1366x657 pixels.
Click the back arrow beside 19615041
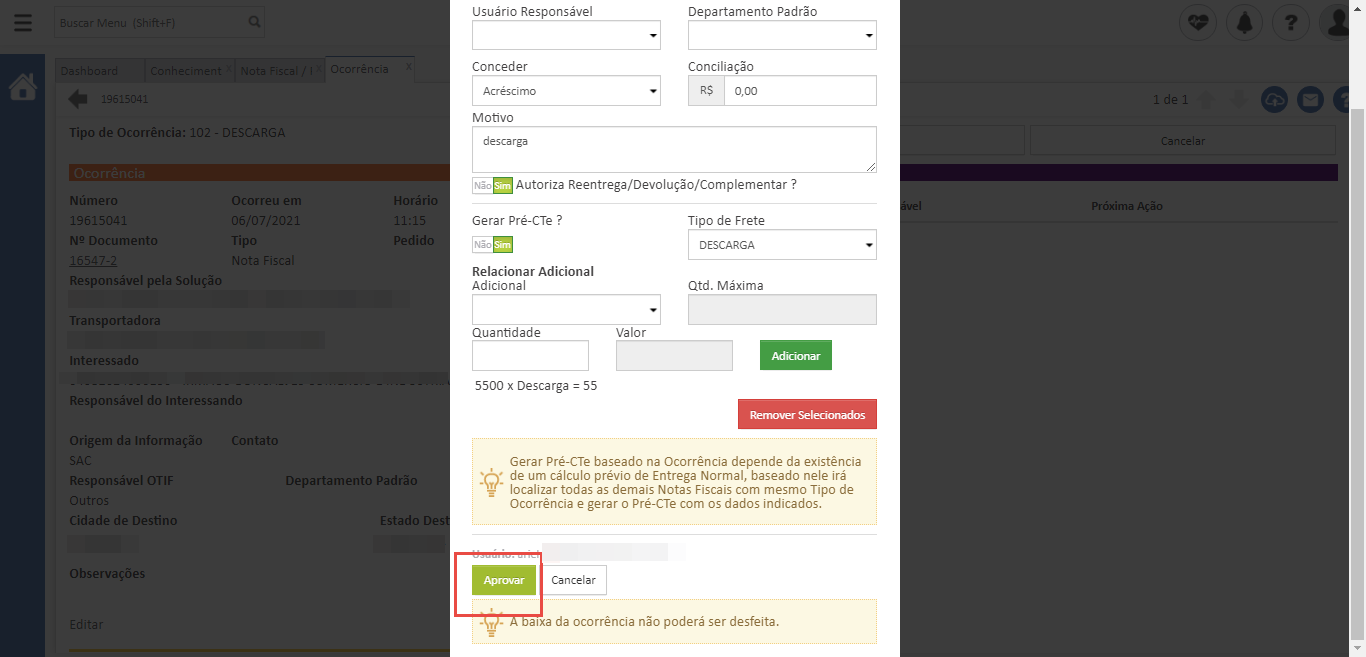point(78,99)
